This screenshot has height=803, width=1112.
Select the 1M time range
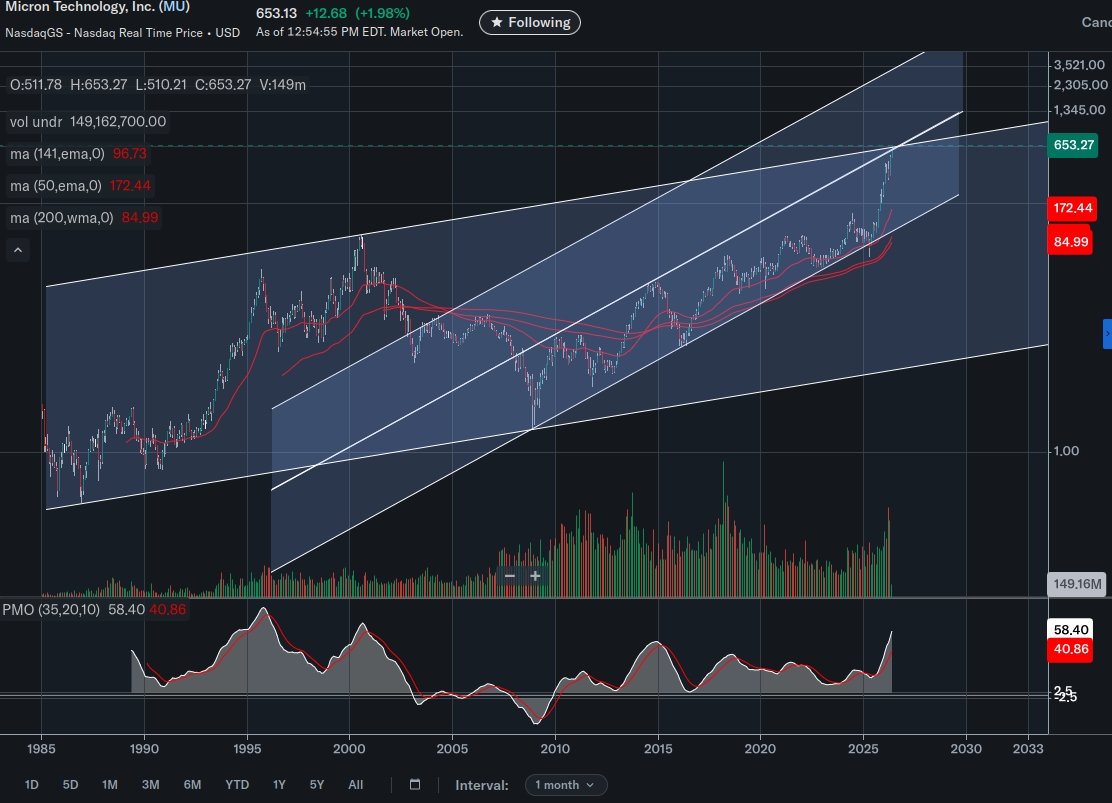pyautogui.click(x=109, y=785)
